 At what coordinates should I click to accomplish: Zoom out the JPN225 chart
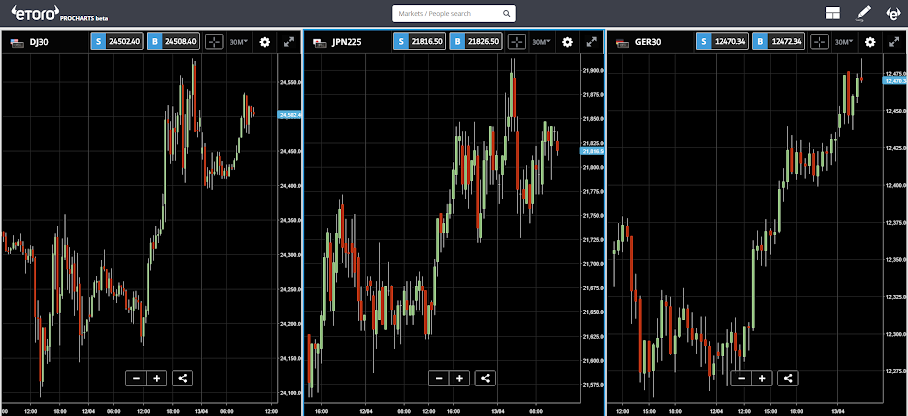[440, 378]
